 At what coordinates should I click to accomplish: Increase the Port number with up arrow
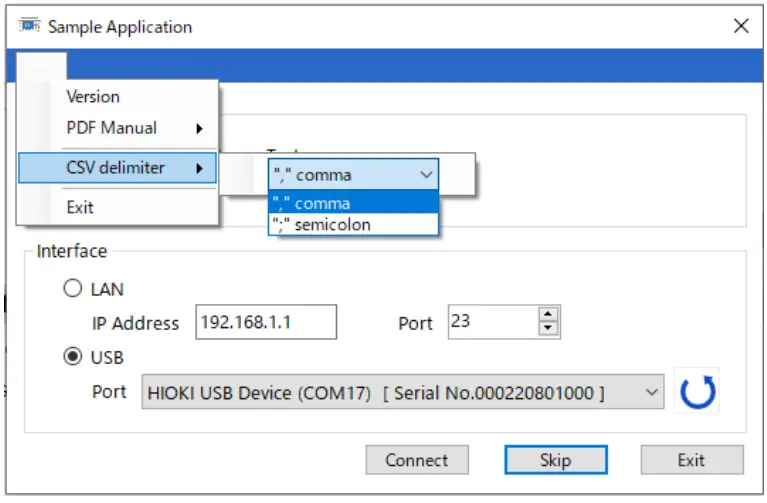(548, 315)
